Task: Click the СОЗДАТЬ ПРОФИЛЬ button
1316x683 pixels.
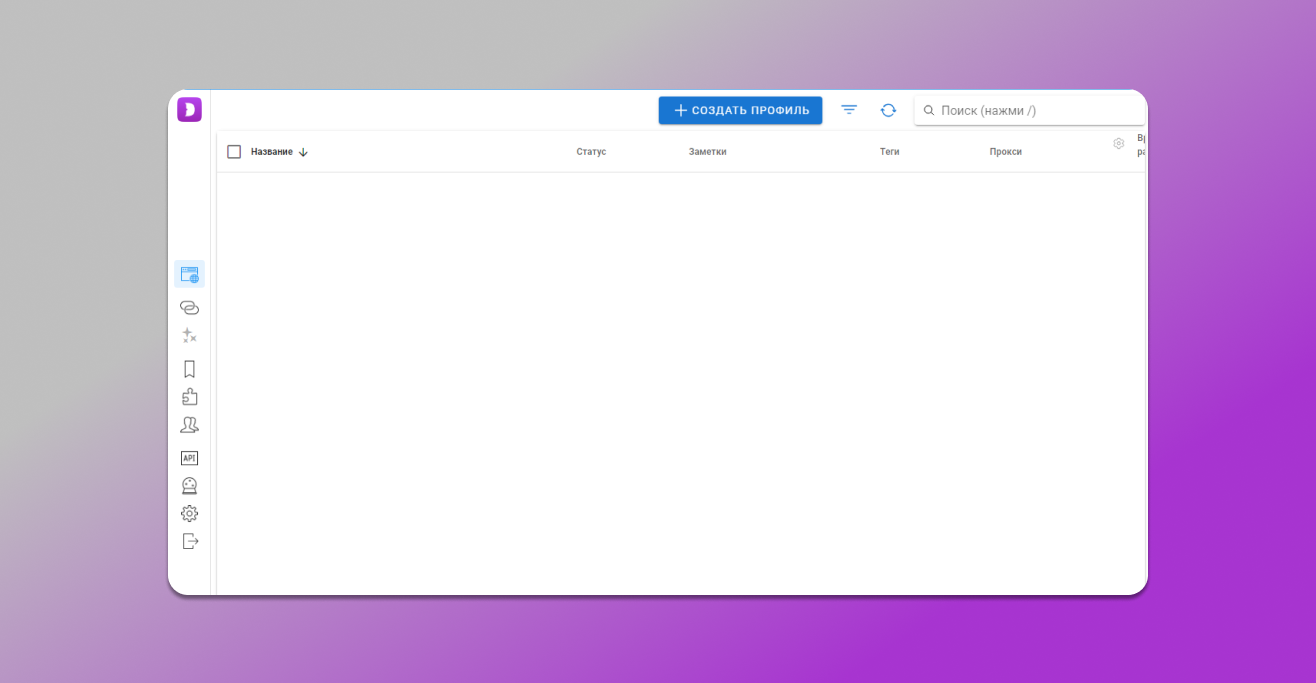Action: (740, 110)
